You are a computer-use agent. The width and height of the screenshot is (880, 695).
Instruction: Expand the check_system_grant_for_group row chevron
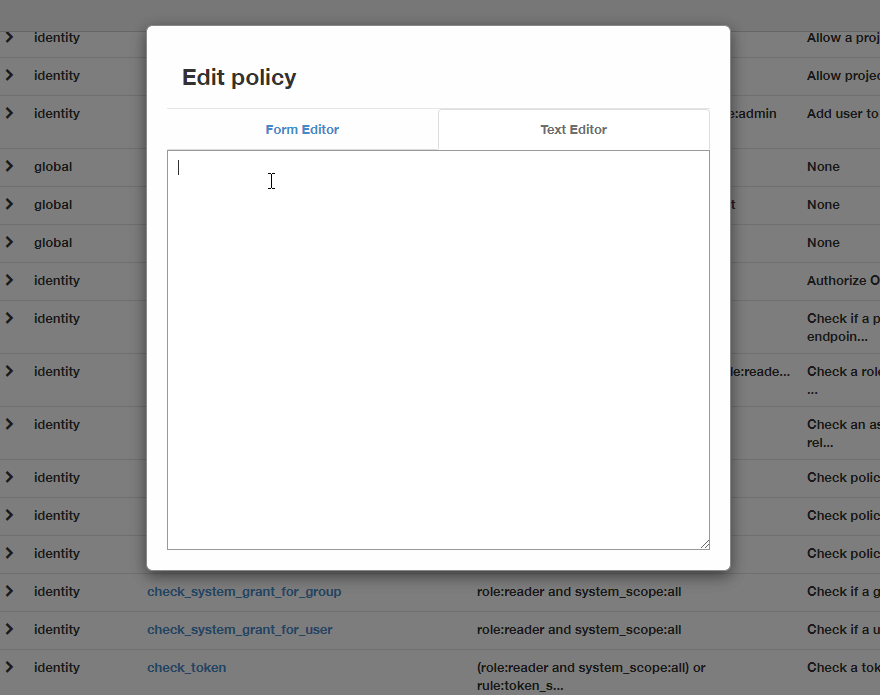[9, 591]
